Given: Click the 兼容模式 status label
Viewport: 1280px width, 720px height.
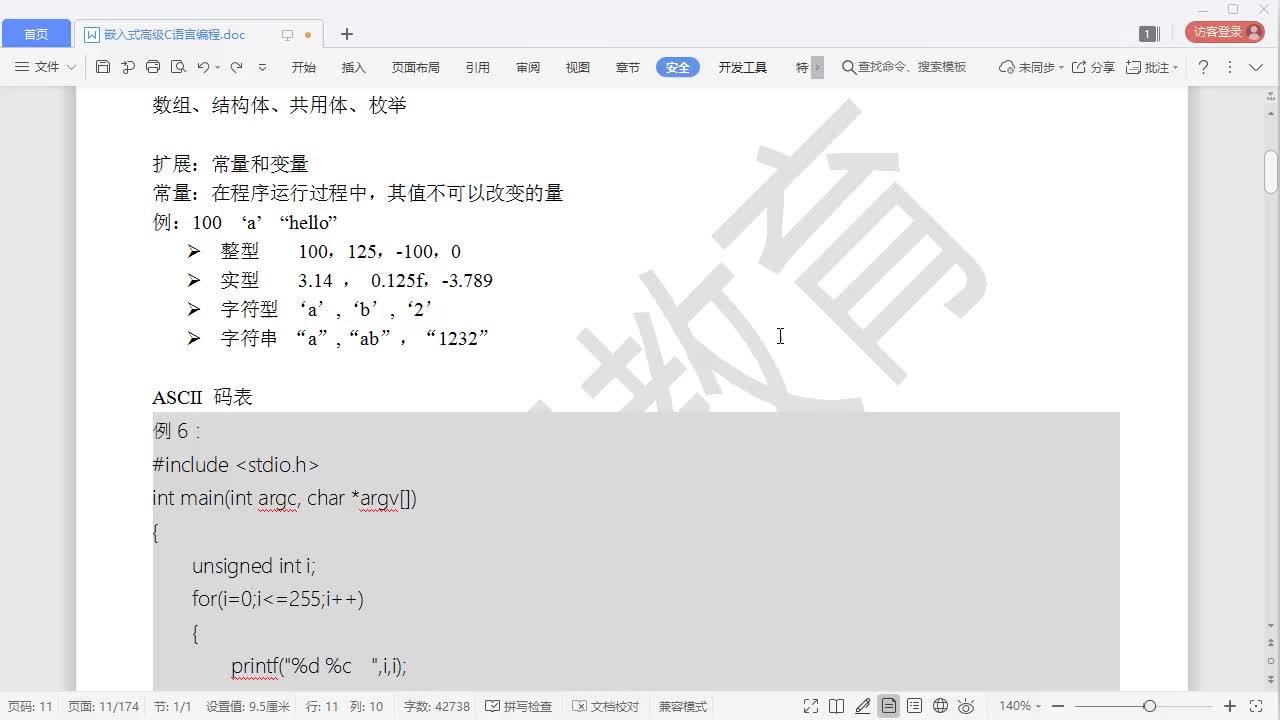Looking at the screenshot, I should point(683,706).
